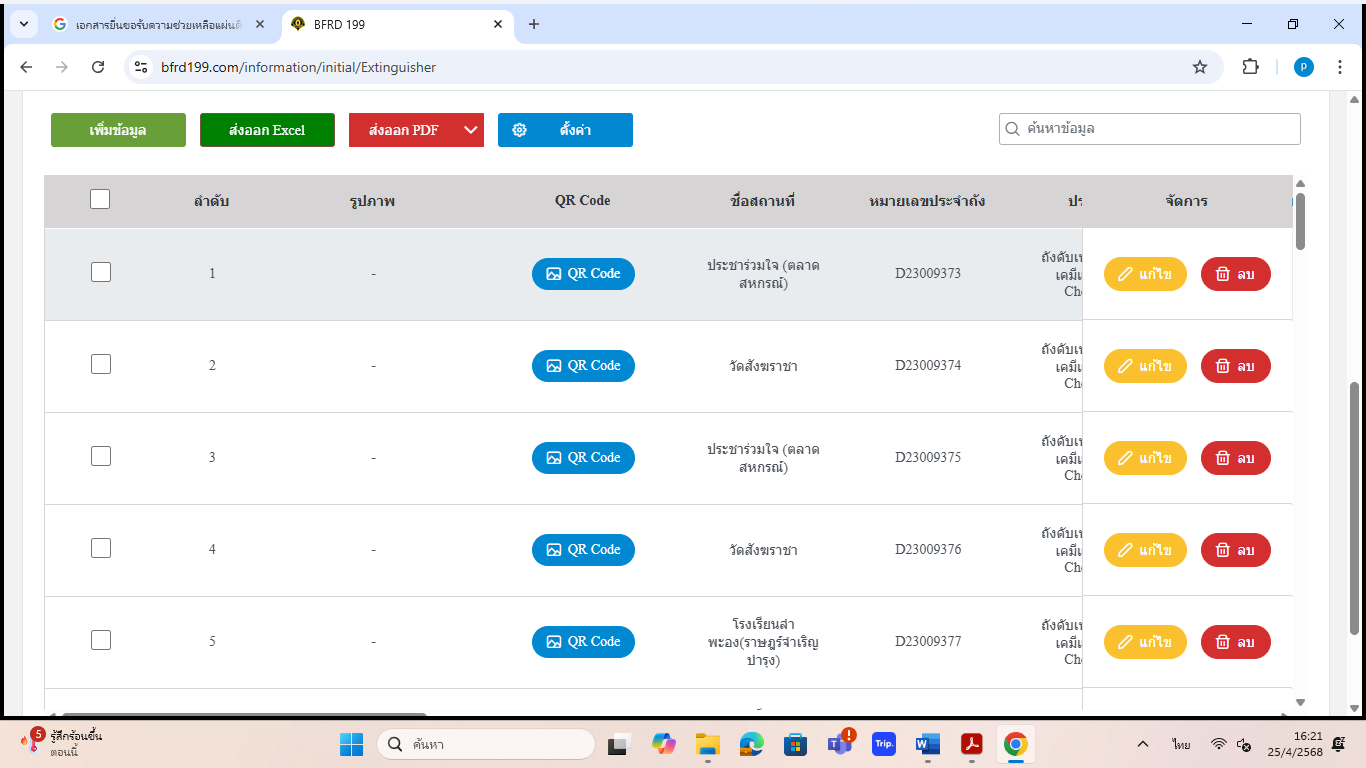Edit (แก้ไข) row 3 entry
Viewport: 1366px width, 768px height.
pyautogui.click(x=1145, y=458)
